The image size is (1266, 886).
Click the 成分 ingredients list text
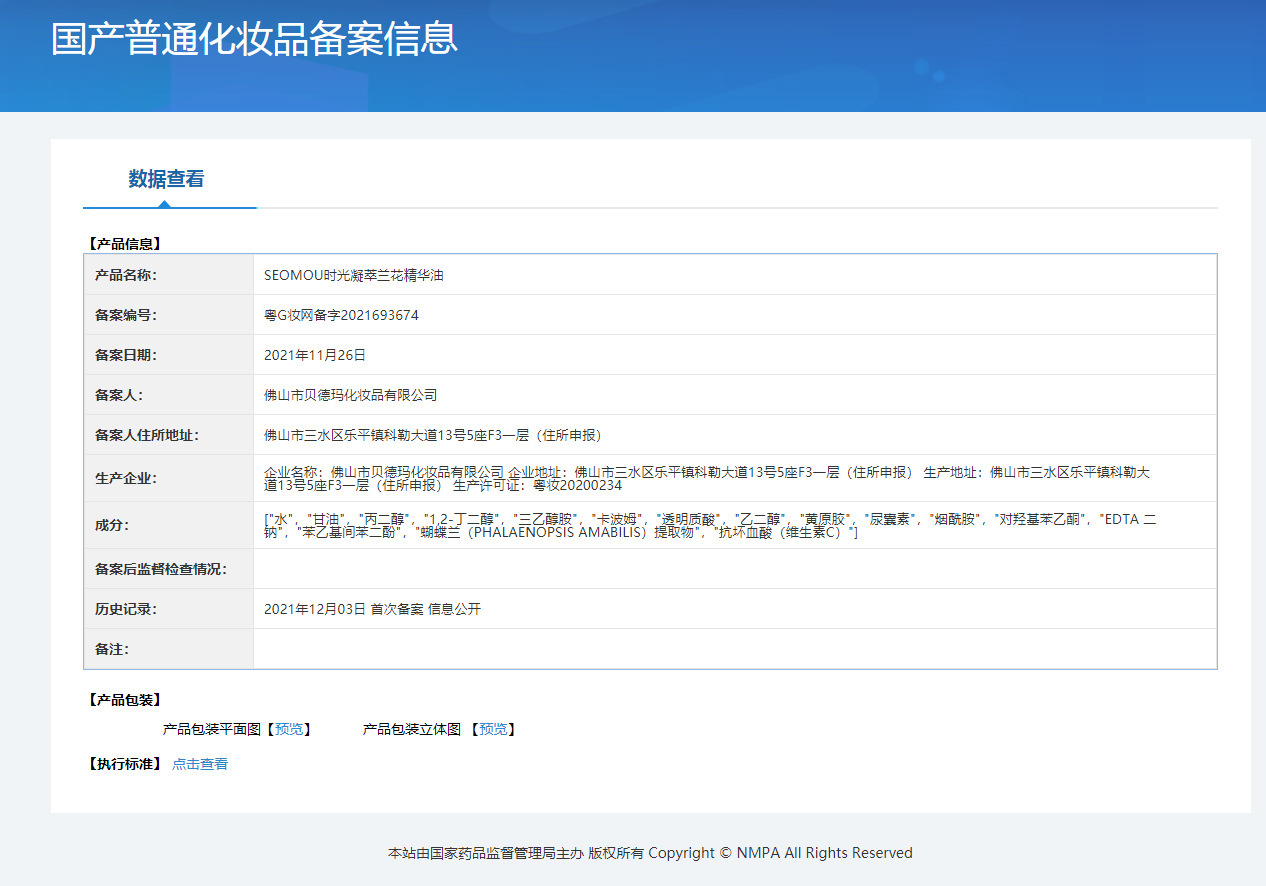pyautogui.click(x=710, y=525)
